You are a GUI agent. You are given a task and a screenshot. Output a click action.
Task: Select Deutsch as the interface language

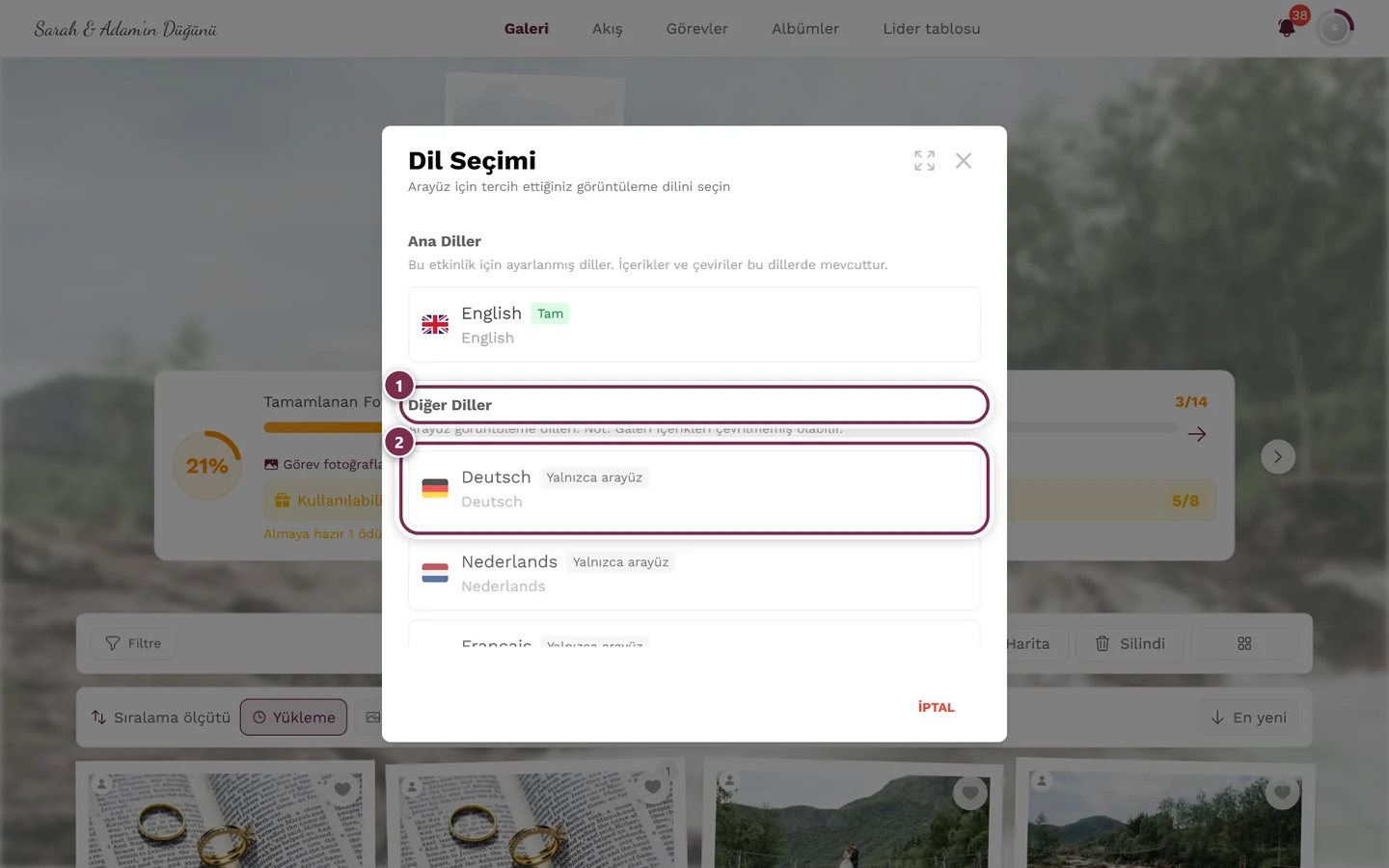point(694,489)
